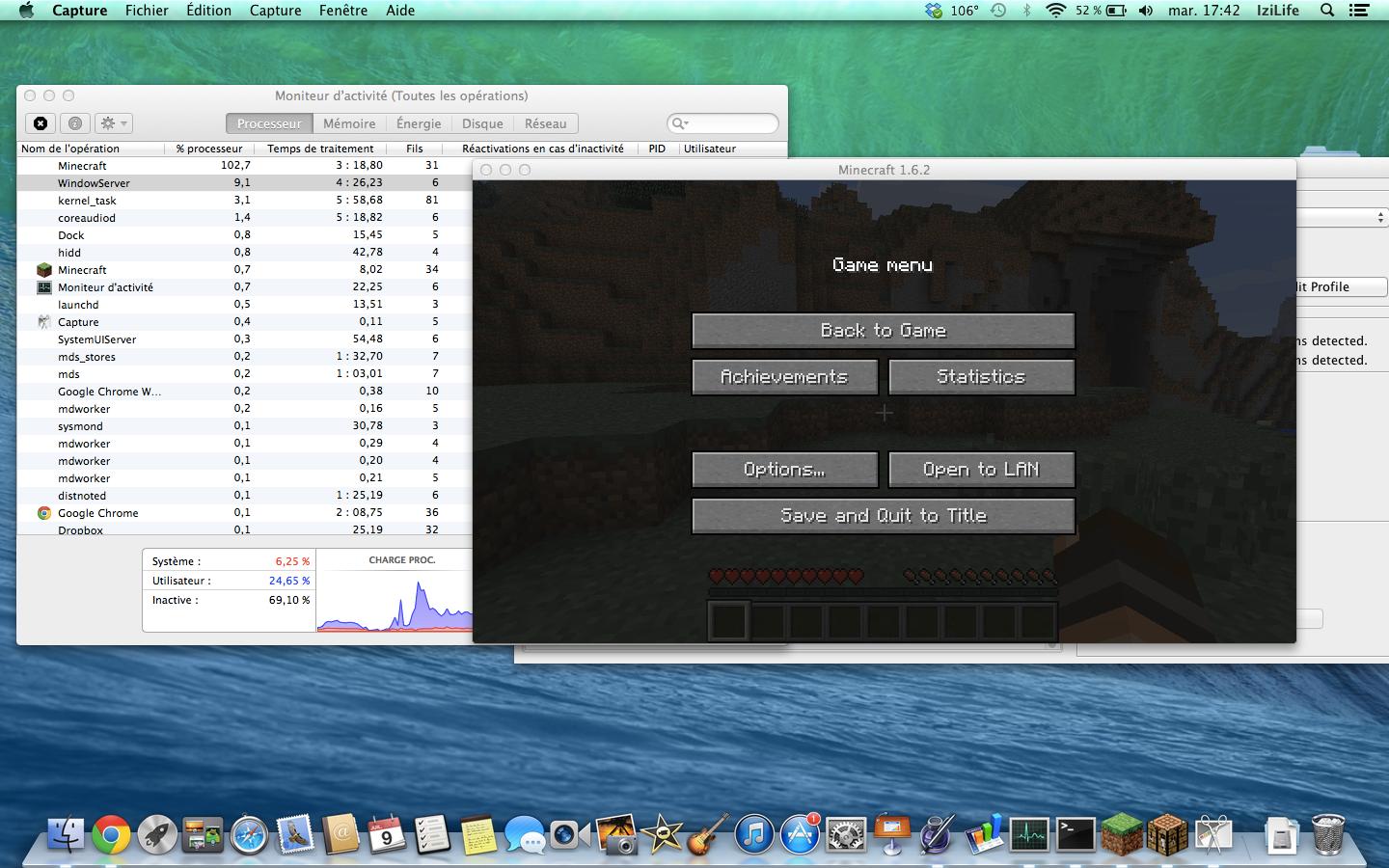Open the Trash in the Dock
Image resolution: width=1389 pixels, height=868 pixels.
pyautogui.click(x=1328, y=834)
